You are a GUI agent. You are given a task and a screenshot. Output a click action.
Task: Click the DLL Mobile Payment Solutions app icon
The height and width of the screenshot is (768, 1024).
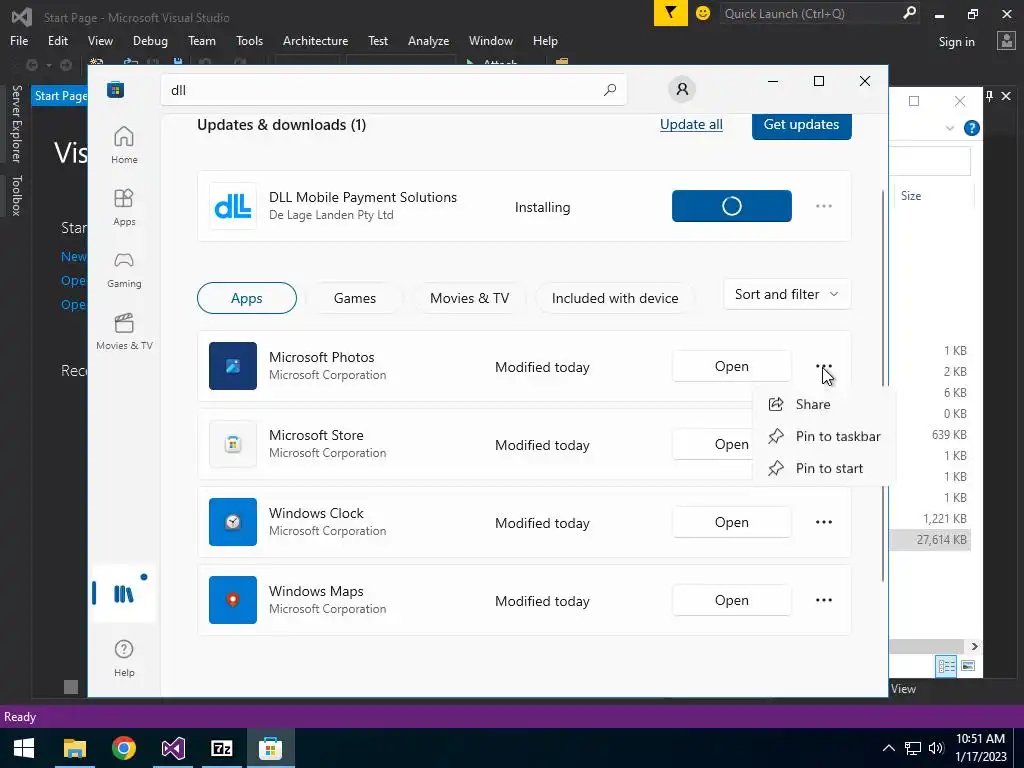tap(233, 206)
